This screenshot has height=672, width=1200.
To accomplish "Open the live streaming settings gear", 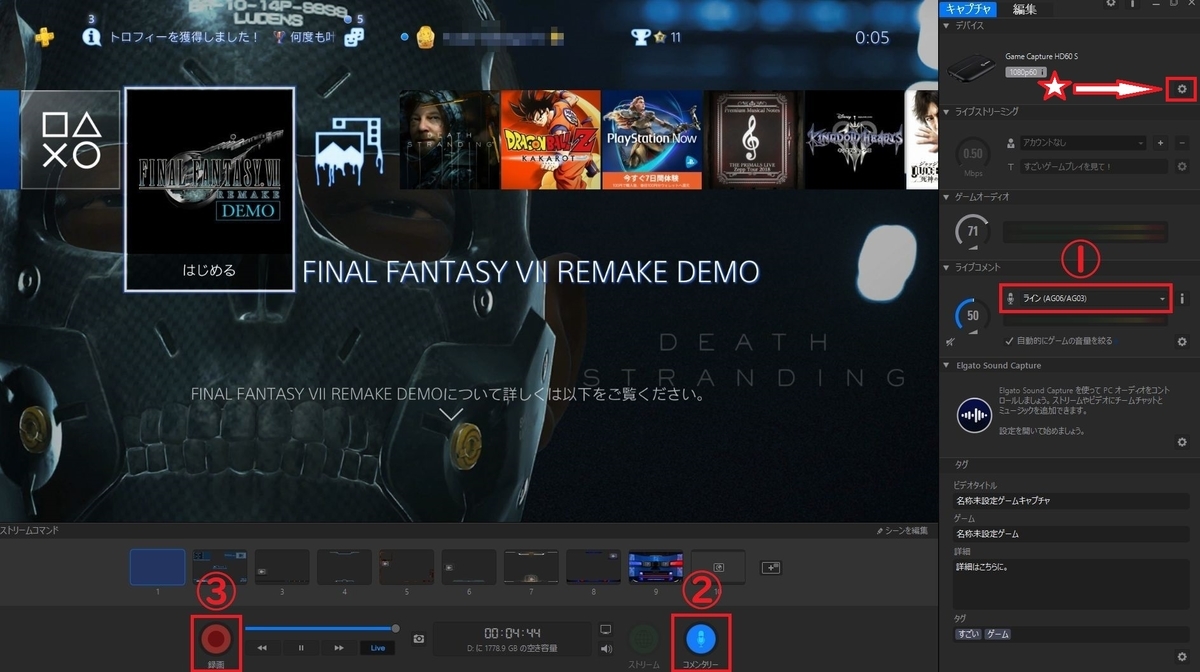I will click(x=1182, y=166).
